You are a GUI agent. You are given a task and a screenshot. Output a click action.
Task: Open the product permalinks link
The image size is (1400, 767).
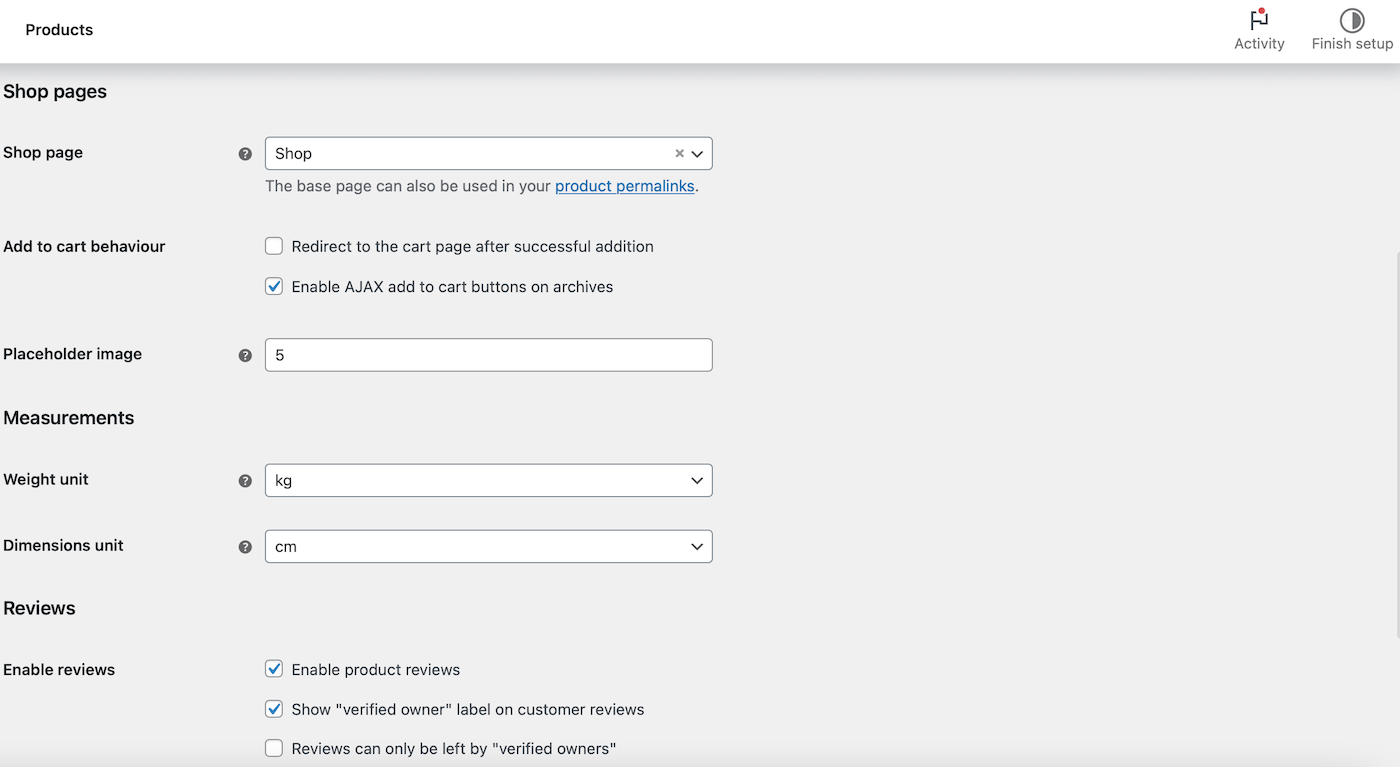(624, 186)
